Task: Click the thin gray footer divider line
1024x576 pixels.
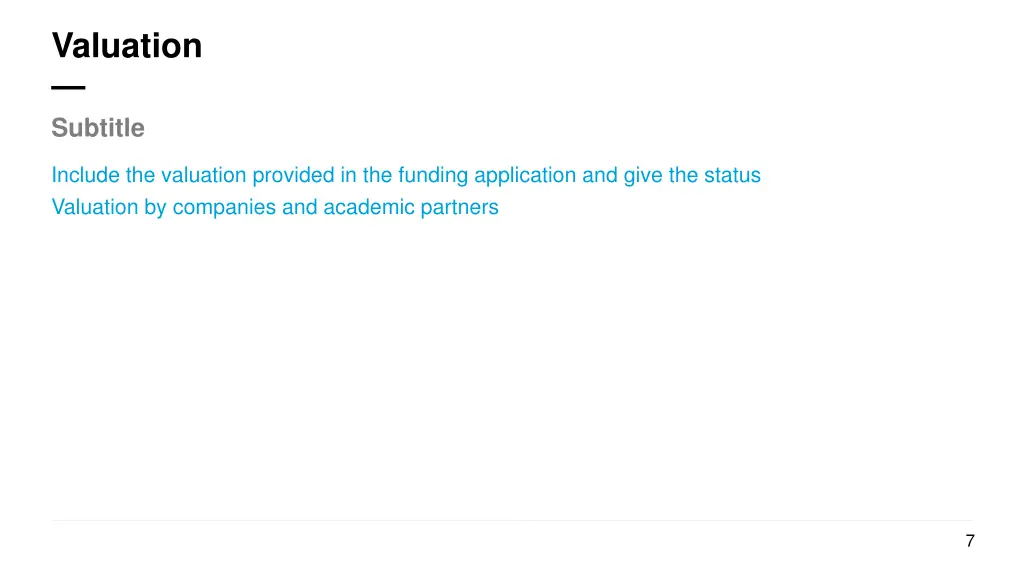Action: [511, 520]
